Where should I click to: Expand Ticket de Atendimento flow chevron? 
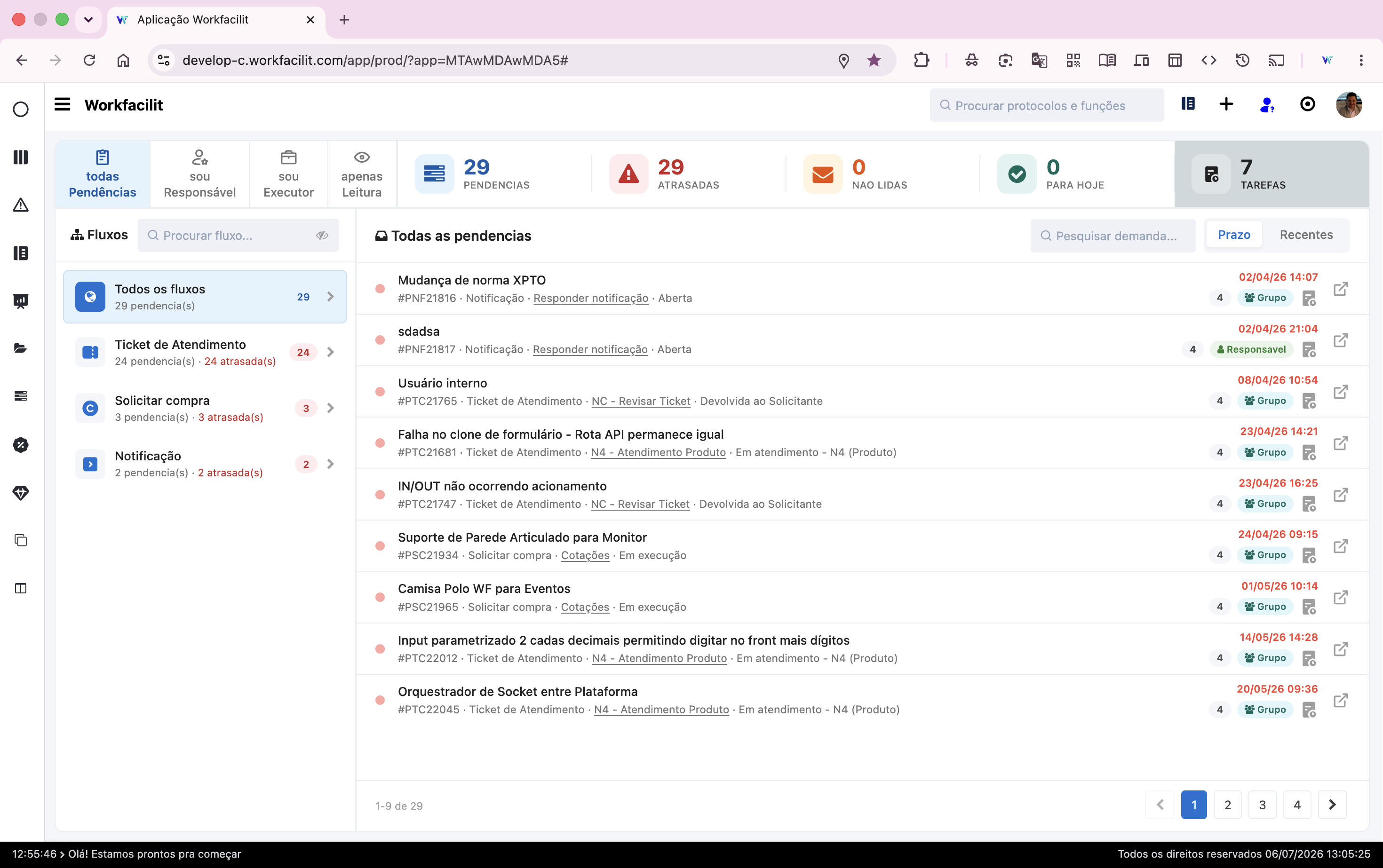point(331,353)
